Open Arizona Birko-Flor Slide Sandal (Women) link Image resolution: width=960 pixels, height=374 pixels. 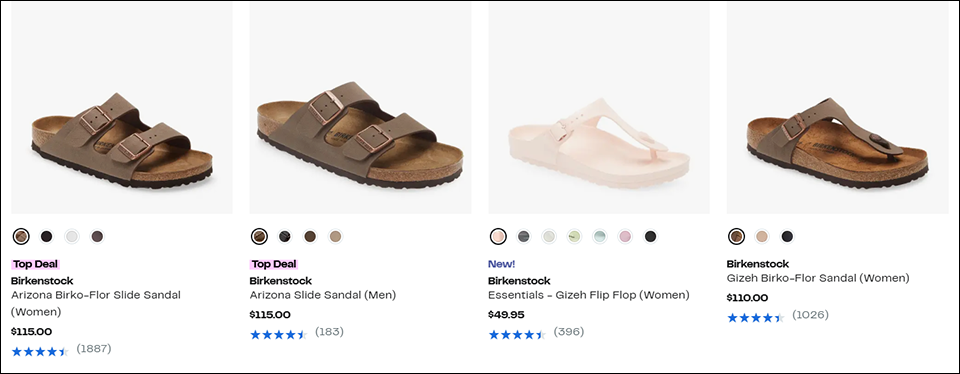pos(96,303)
